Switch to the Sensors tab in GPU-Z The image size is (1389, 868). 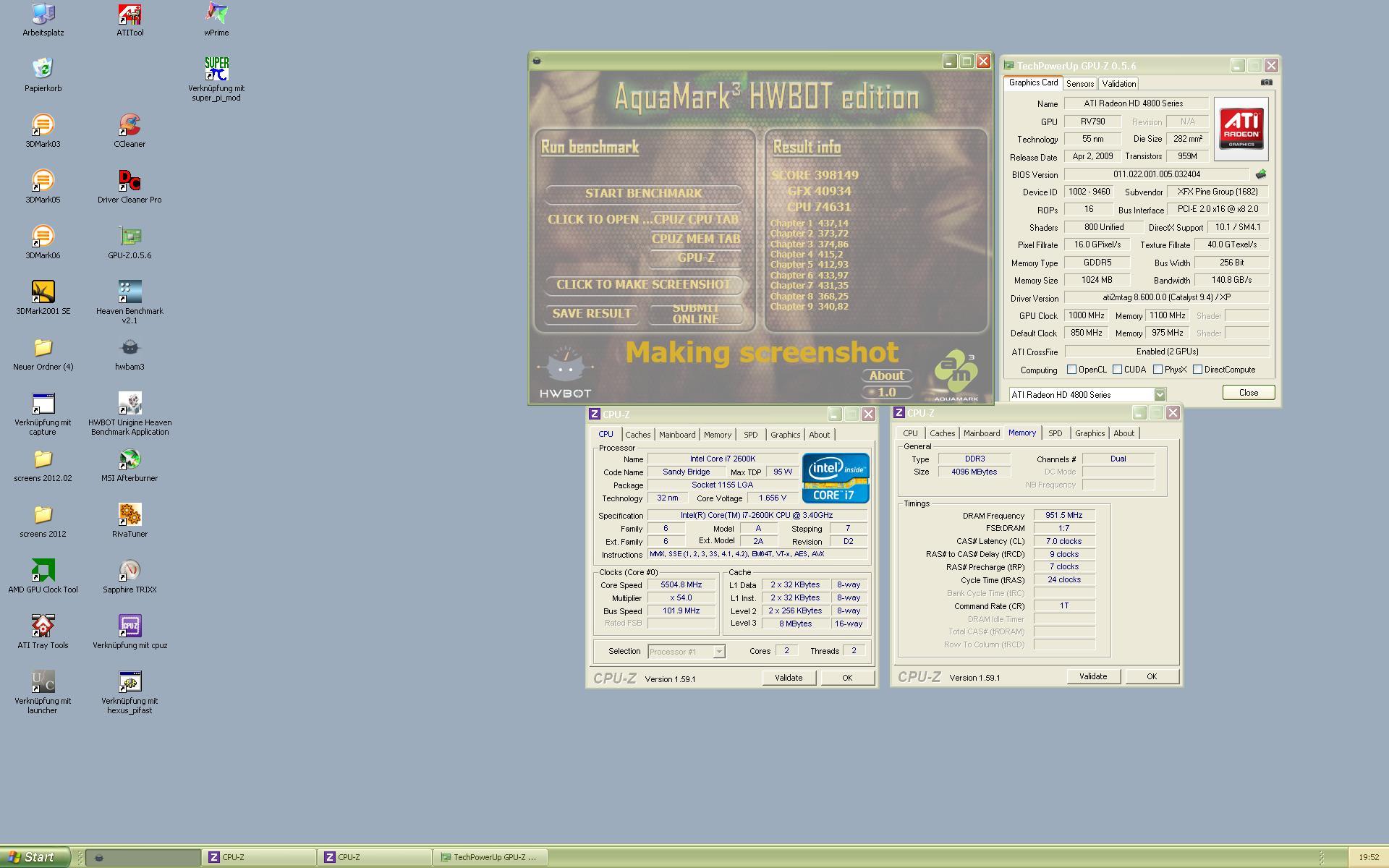pyautogui.click(x=1080, y=84)
